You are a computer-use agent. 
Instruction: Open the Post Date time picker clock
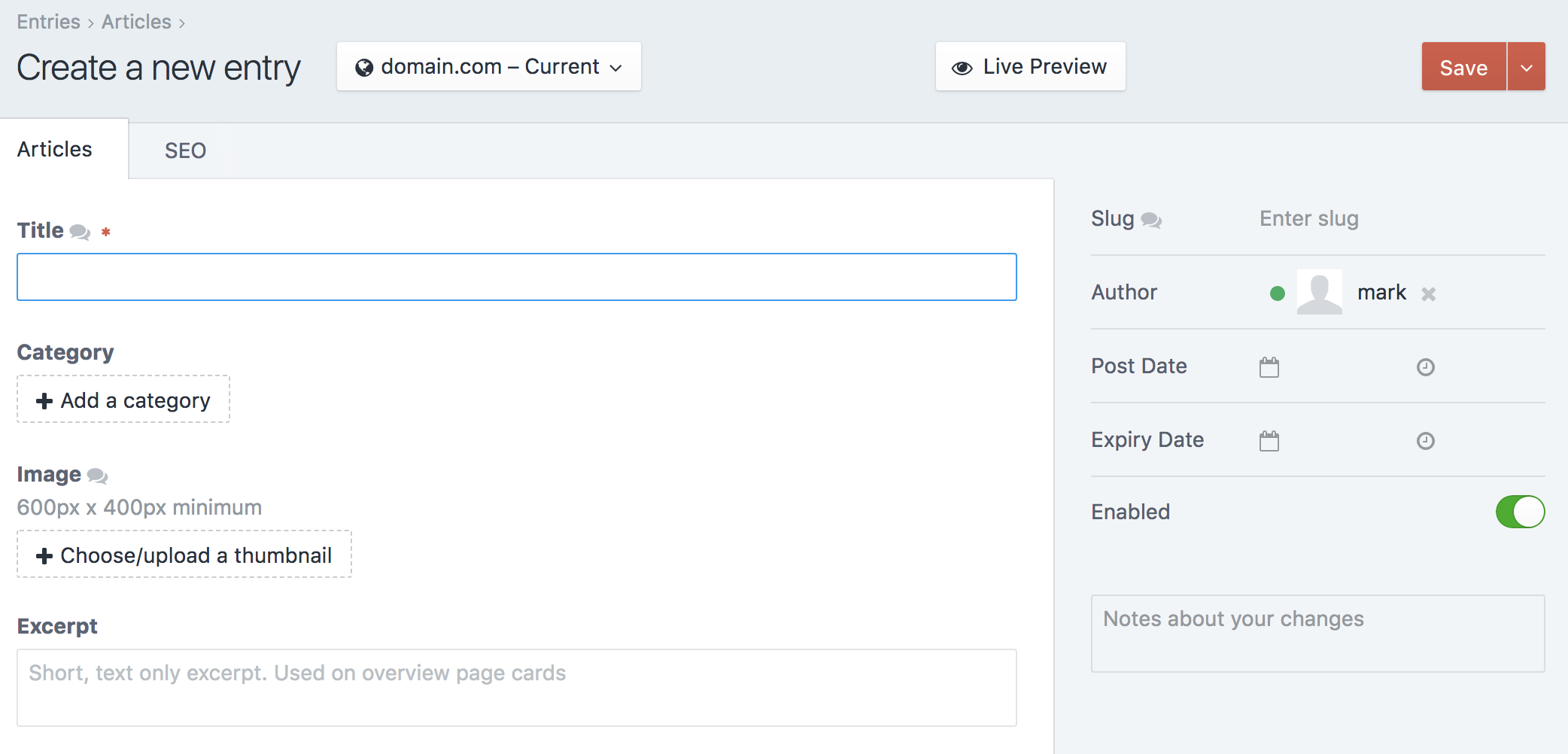click(x=1426, y=367)
